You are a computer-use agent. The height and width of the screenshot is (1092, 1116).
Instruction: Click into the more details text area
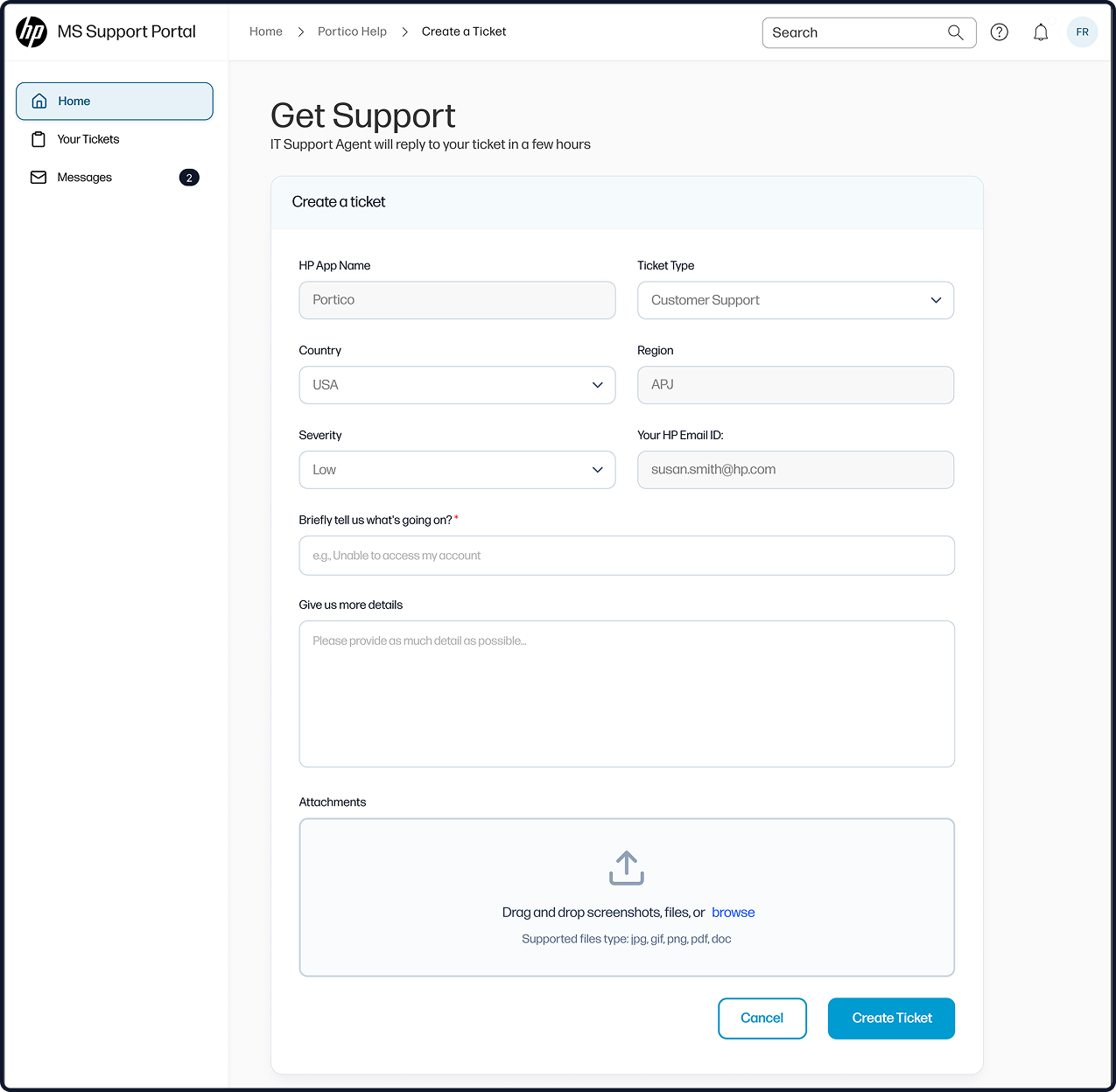click(x=626, y=694)
